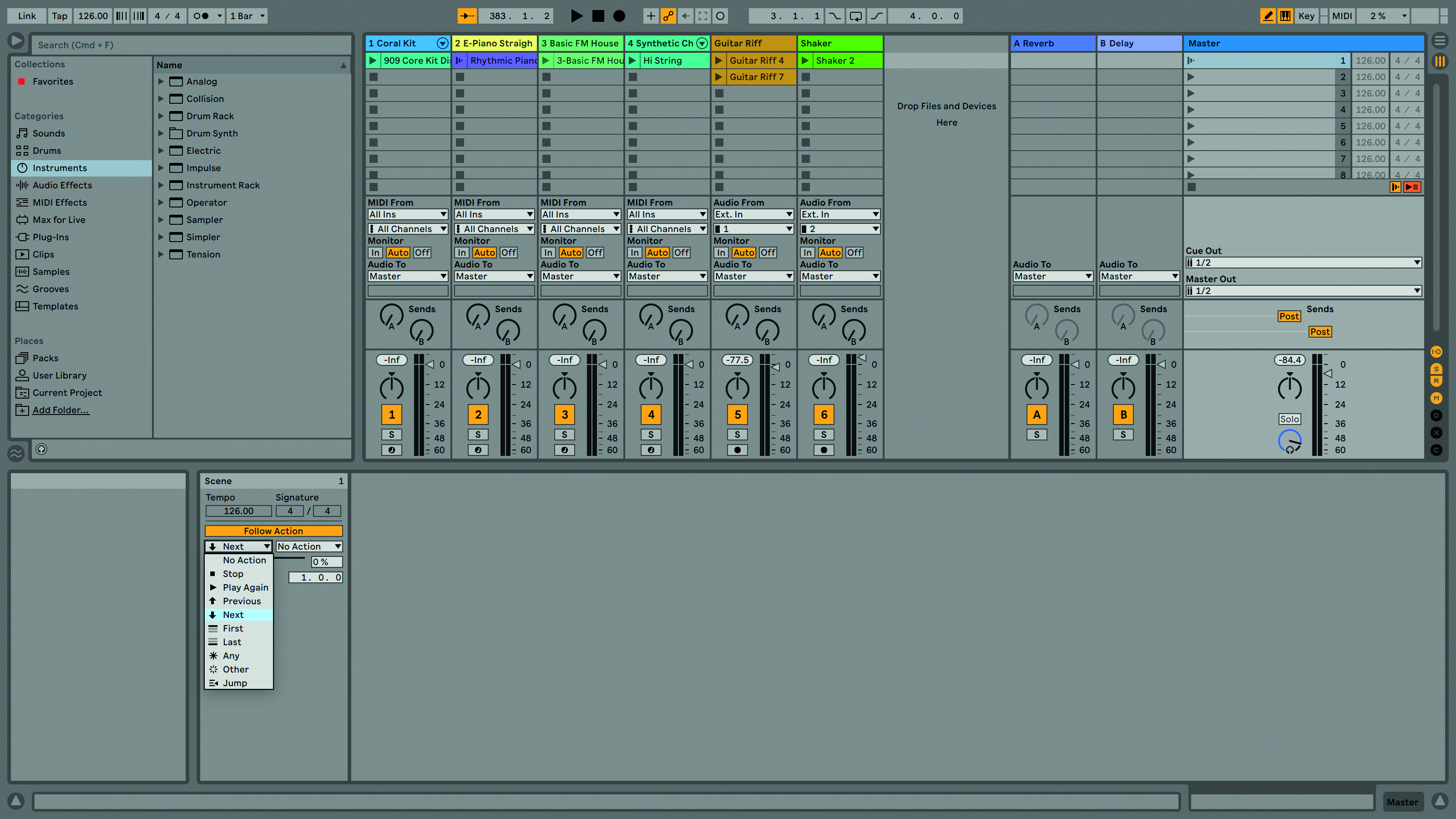Open Groove Pool wave icon
Viewport: 1456px width, 819px height.
[16, 453]
